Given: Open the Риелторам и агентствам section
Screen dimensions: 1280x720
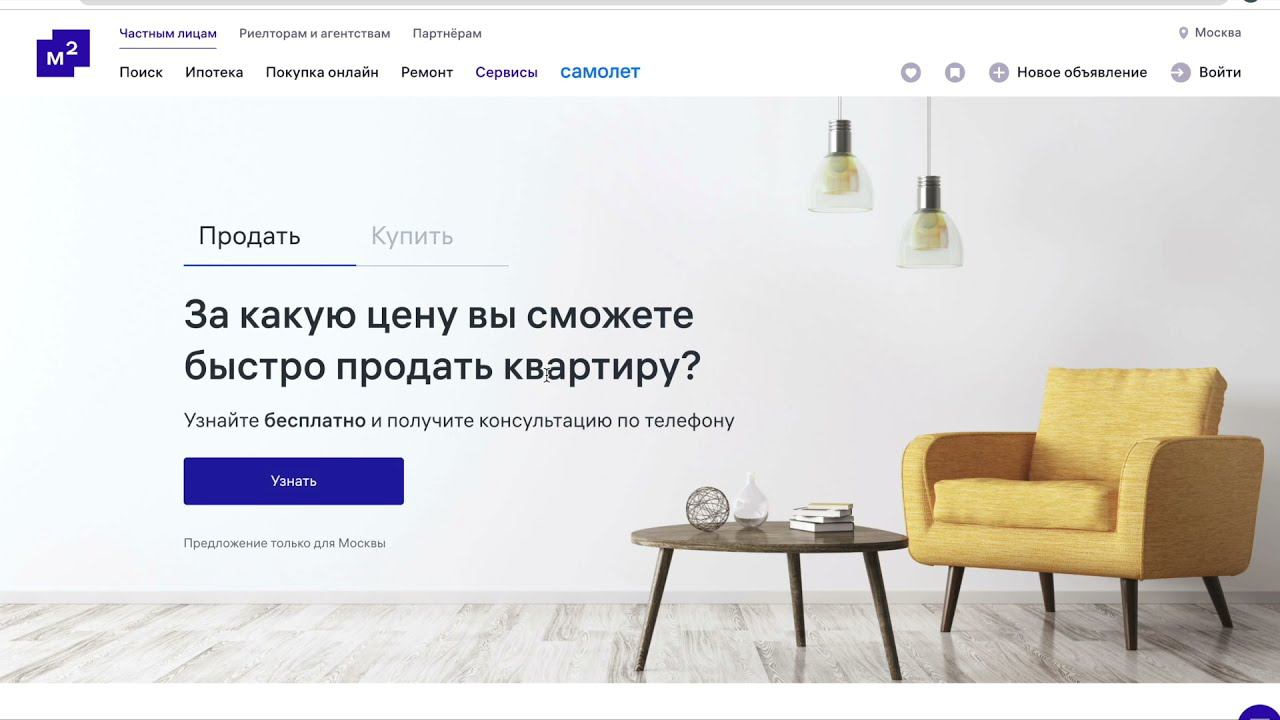Looking at the screenshot, I should tap(315, 33).
